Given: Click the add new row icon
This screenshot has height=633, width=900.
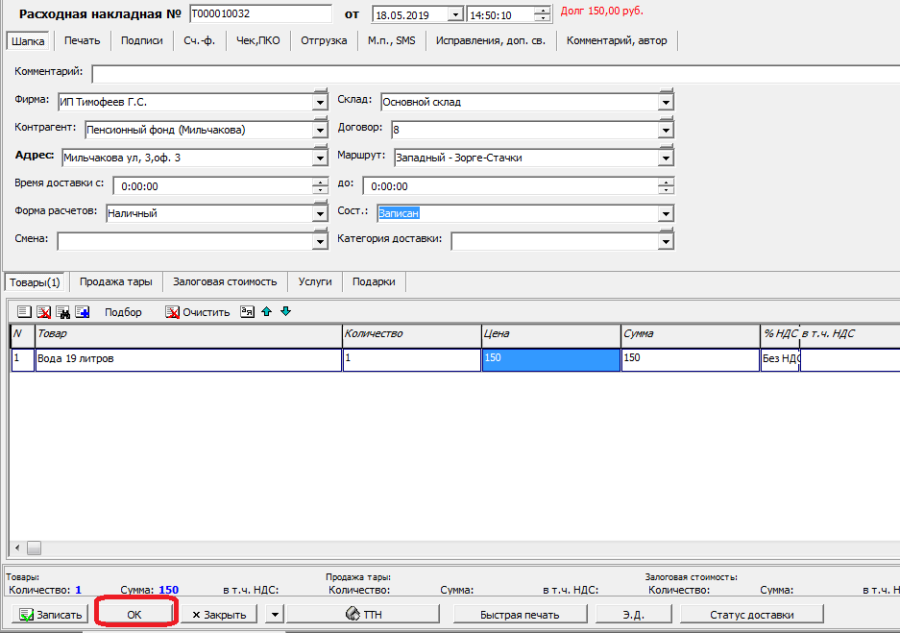Looking at the screenshot, I should click(x=24, y=312).
